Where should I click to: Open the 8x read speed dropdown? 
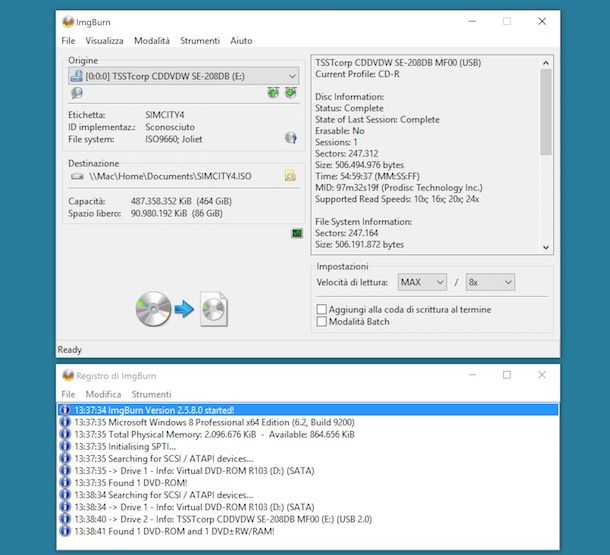[490, 282]
